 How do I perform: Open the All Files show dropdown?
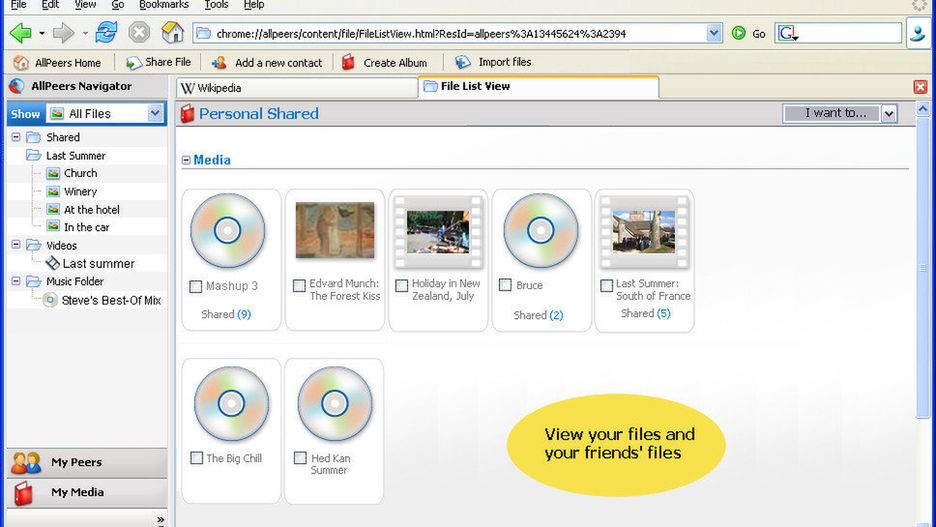(155, 113)
